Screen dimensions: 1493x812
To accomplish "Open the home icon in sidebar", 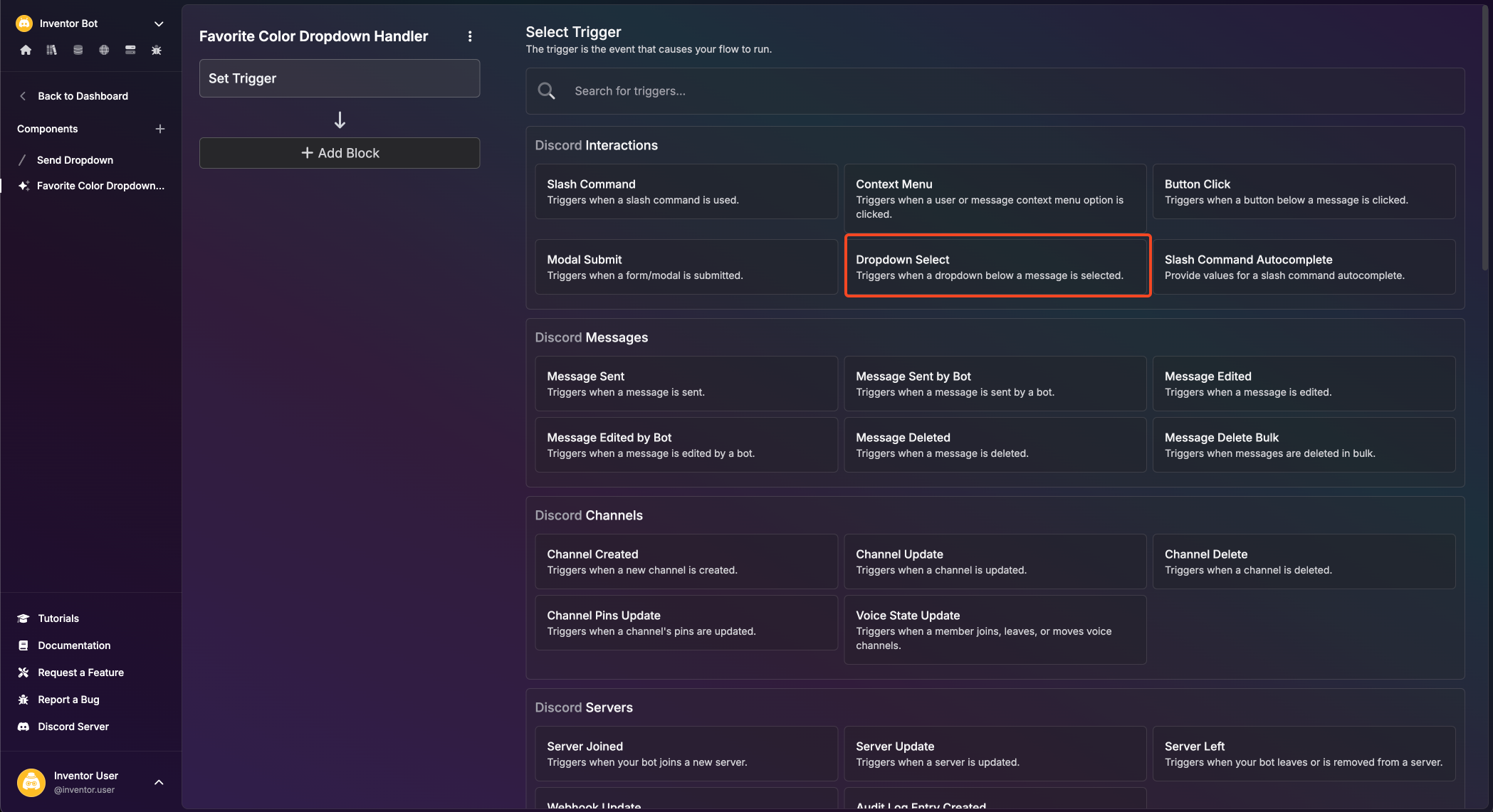I will click(x=26, y=50).
